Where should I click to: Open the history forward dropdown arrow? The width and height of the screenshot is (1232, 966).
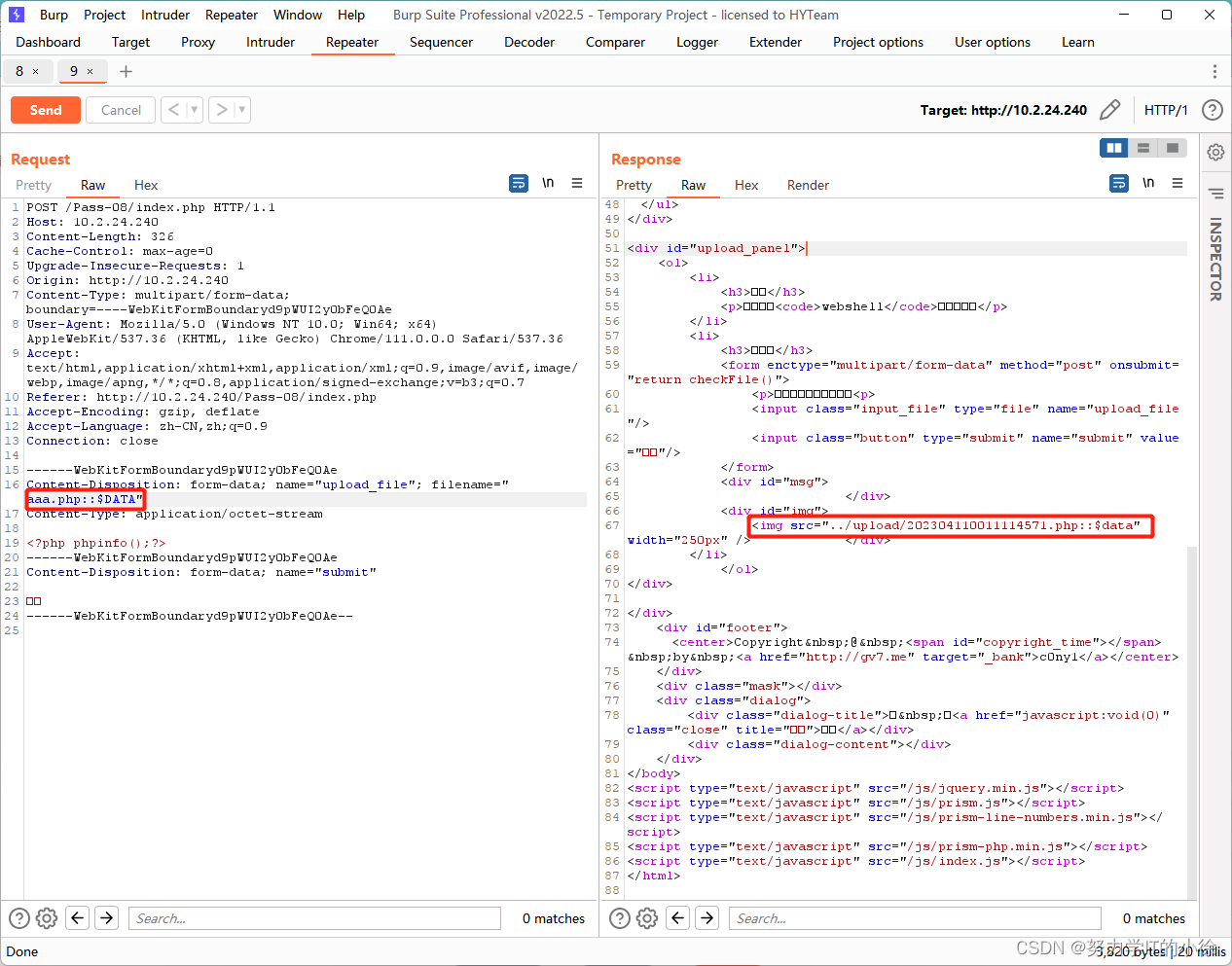pyautogui.click(x=242, y=110)
